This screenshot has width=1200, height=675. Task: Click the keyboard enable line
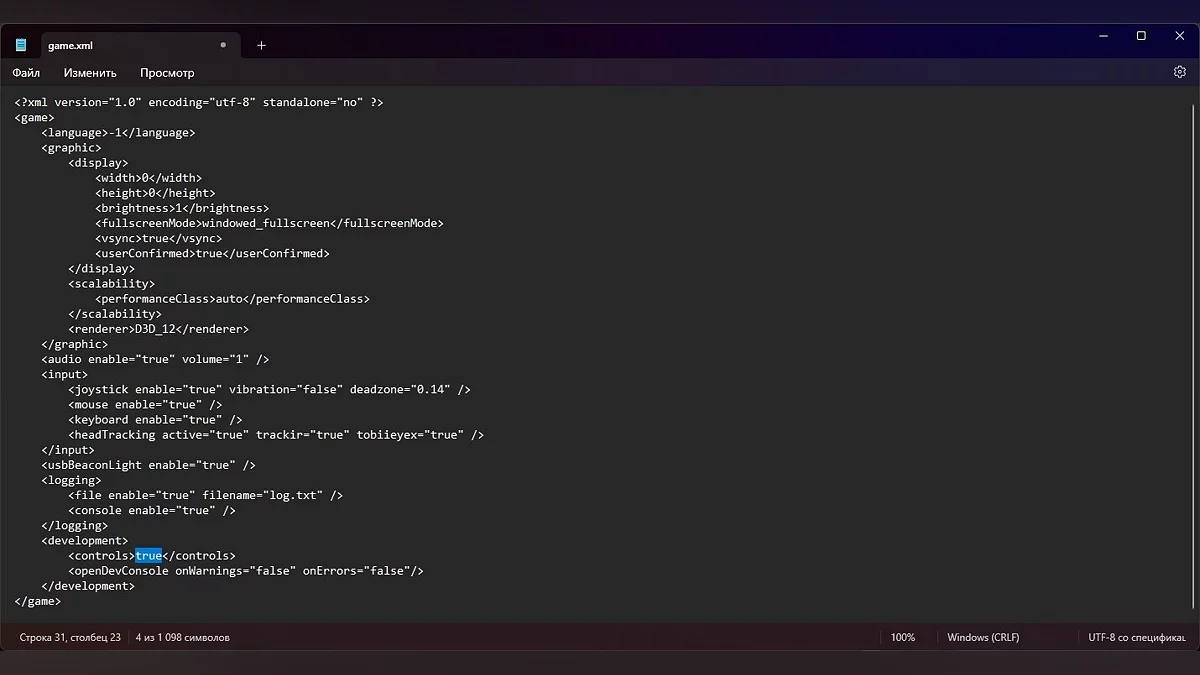pyautogui.click(x=155, y=420)
